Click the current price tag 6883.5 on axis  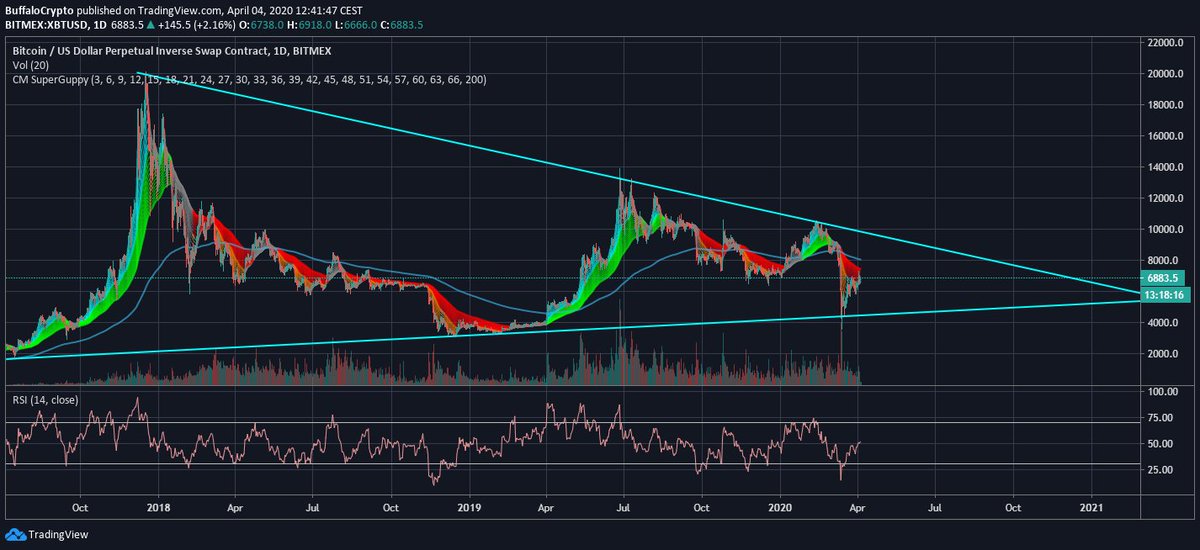click(x=1165, y=278)
